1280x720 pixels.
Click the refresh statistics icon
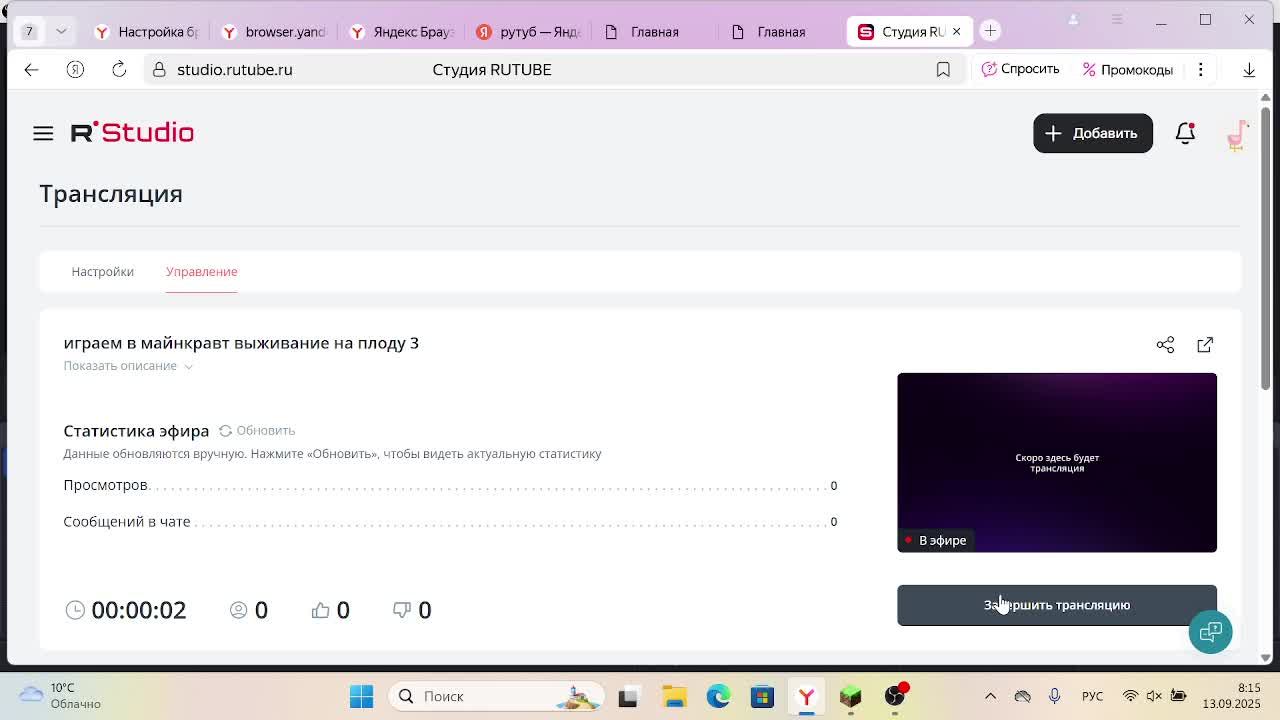coord(225,430)
